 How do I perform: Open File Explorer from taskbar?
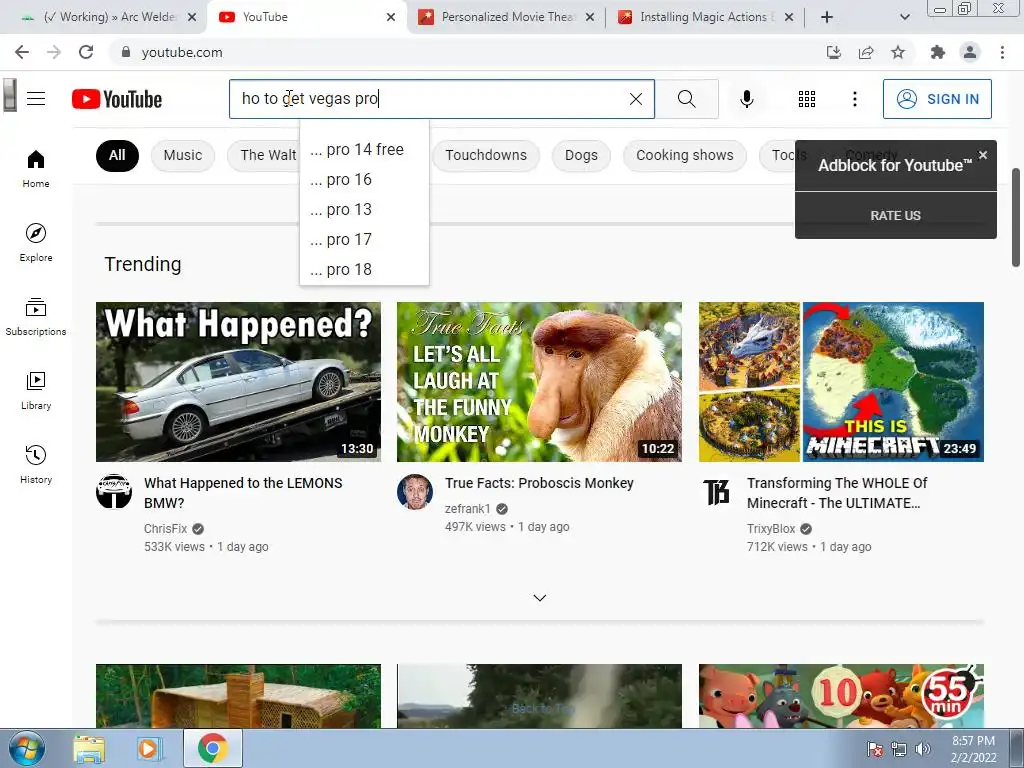pos(89,748)
